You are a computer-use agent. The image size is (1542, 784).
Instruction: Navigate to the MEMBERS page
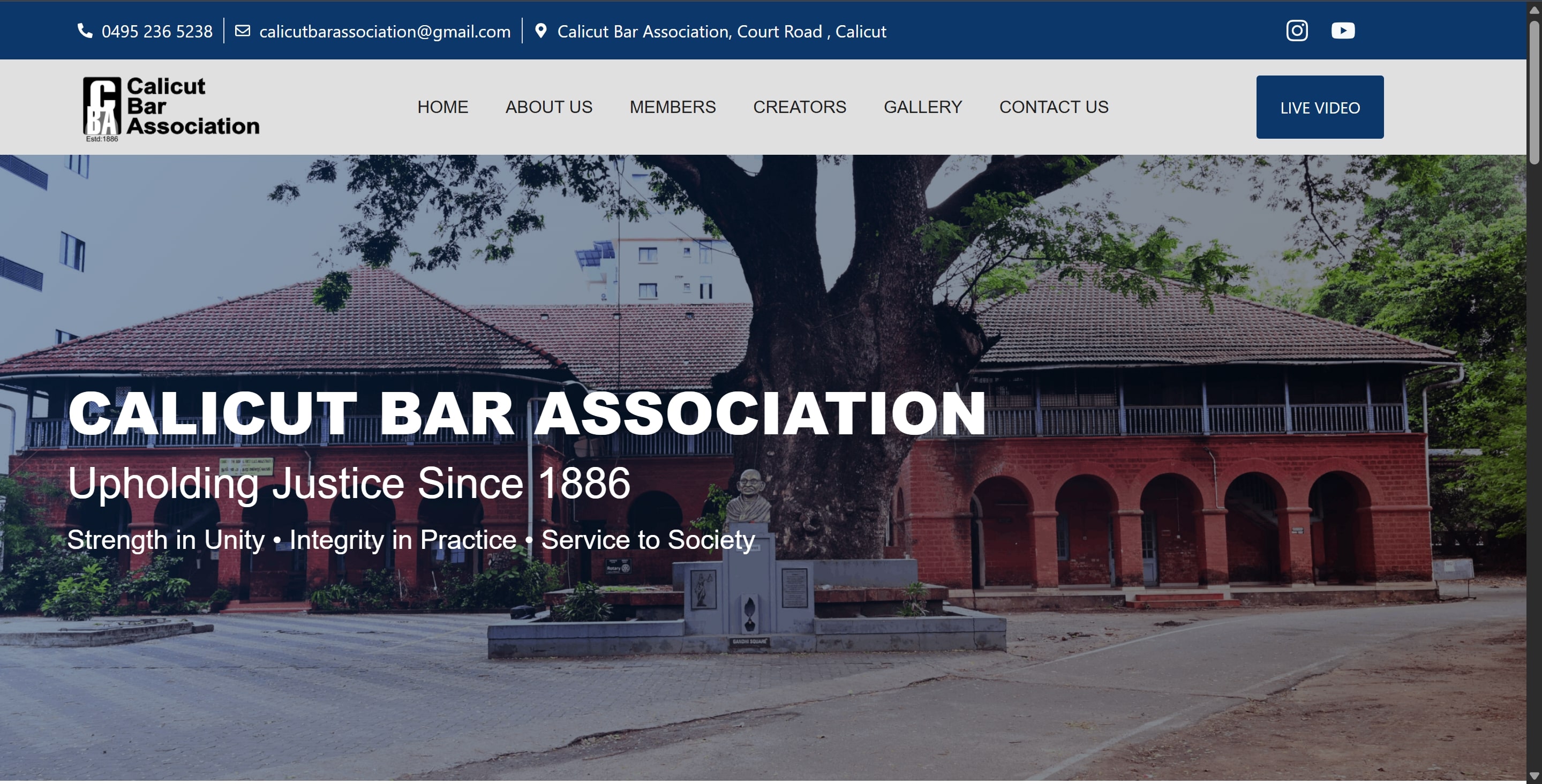pos(672,107)
